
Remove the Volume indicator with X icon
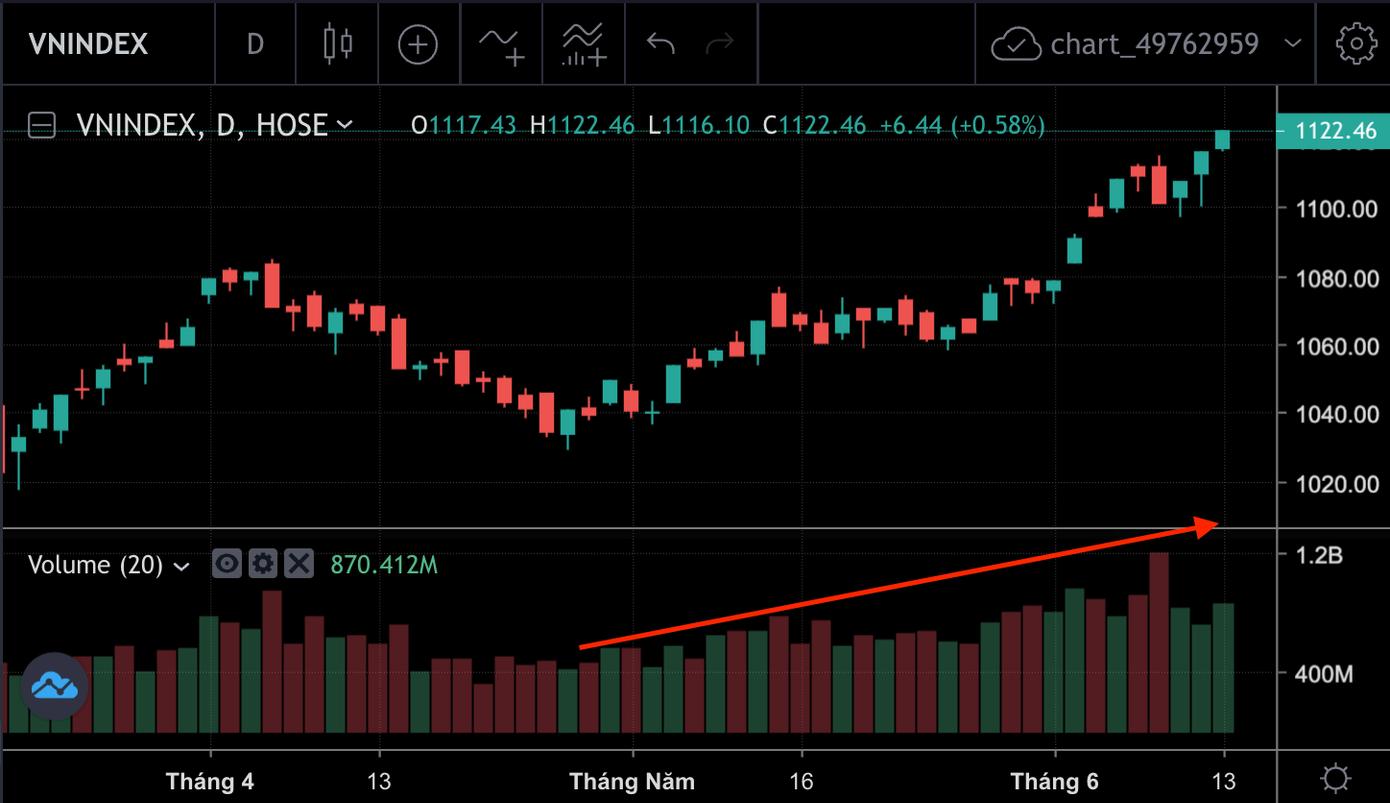pyautogui.click(x=298, y=564)
